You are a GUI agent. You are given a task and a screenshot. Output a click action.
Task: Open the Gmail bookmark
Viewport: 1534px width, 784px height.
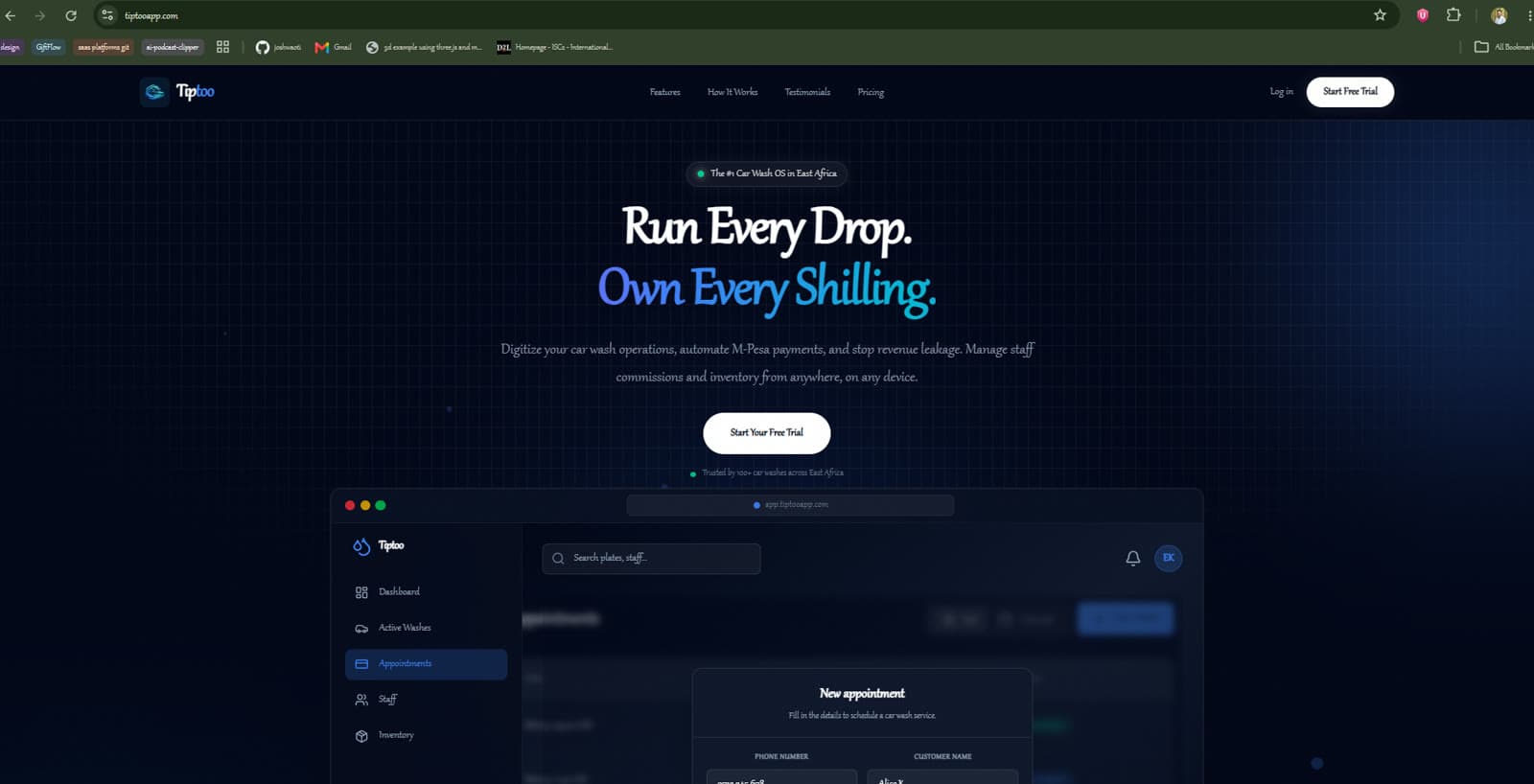(x=334, y=47)
